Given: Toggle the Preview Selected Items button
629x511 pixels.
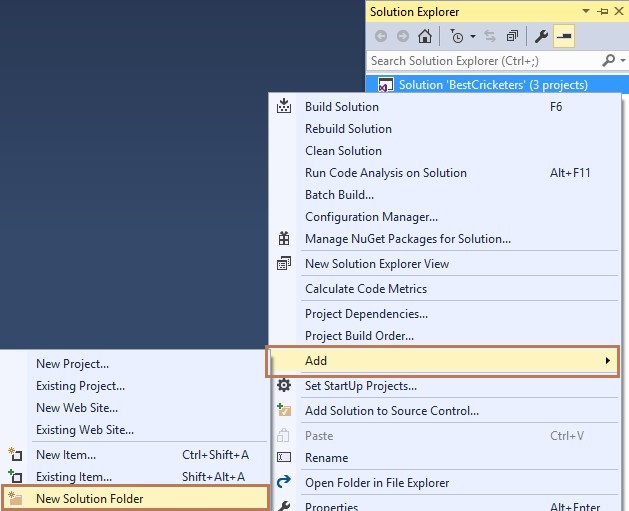Looking at the screenshot, I should click(564, 36).
